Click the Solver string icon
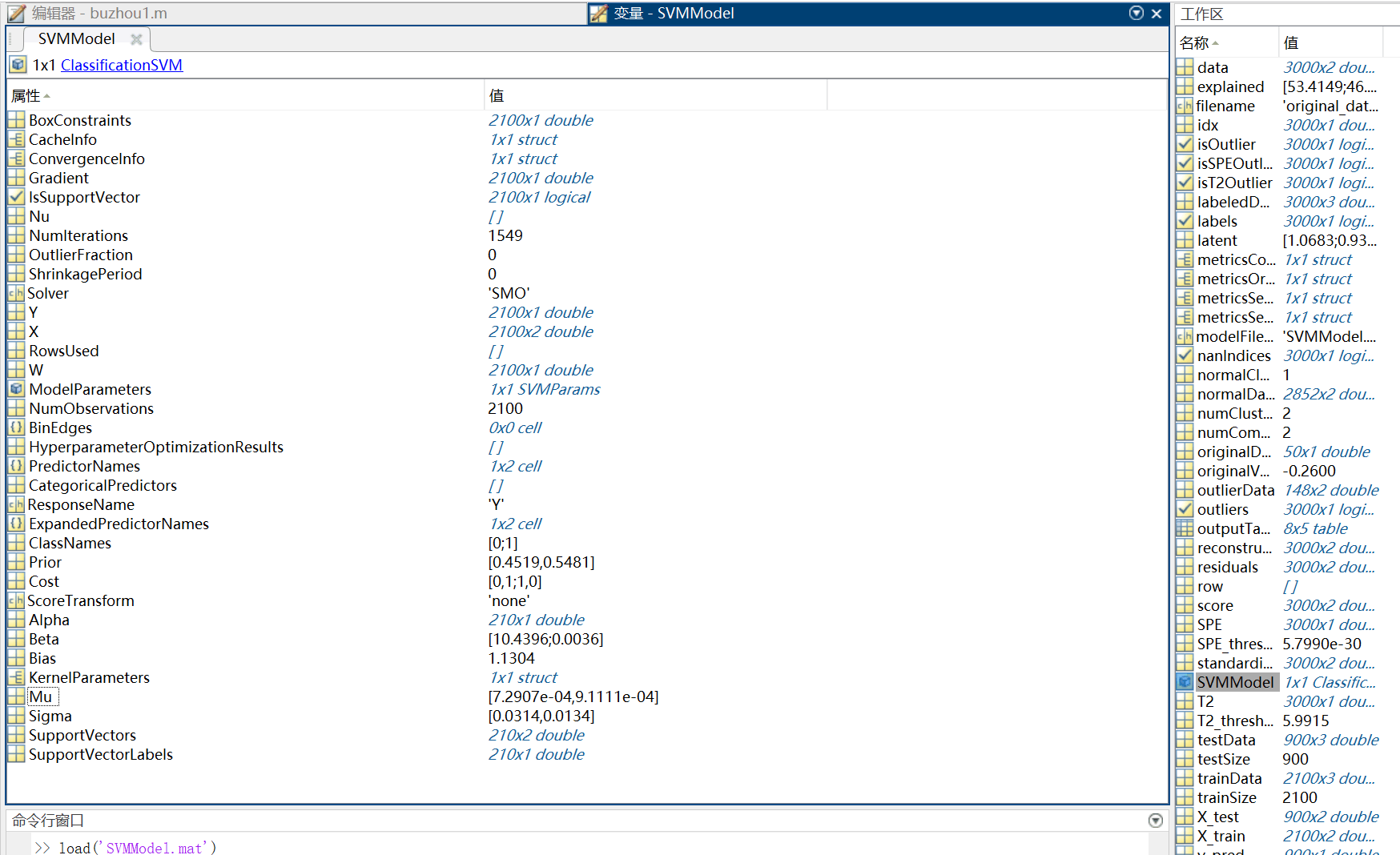The width and height of the screenshot is (1400, 855). coord(16,294)
